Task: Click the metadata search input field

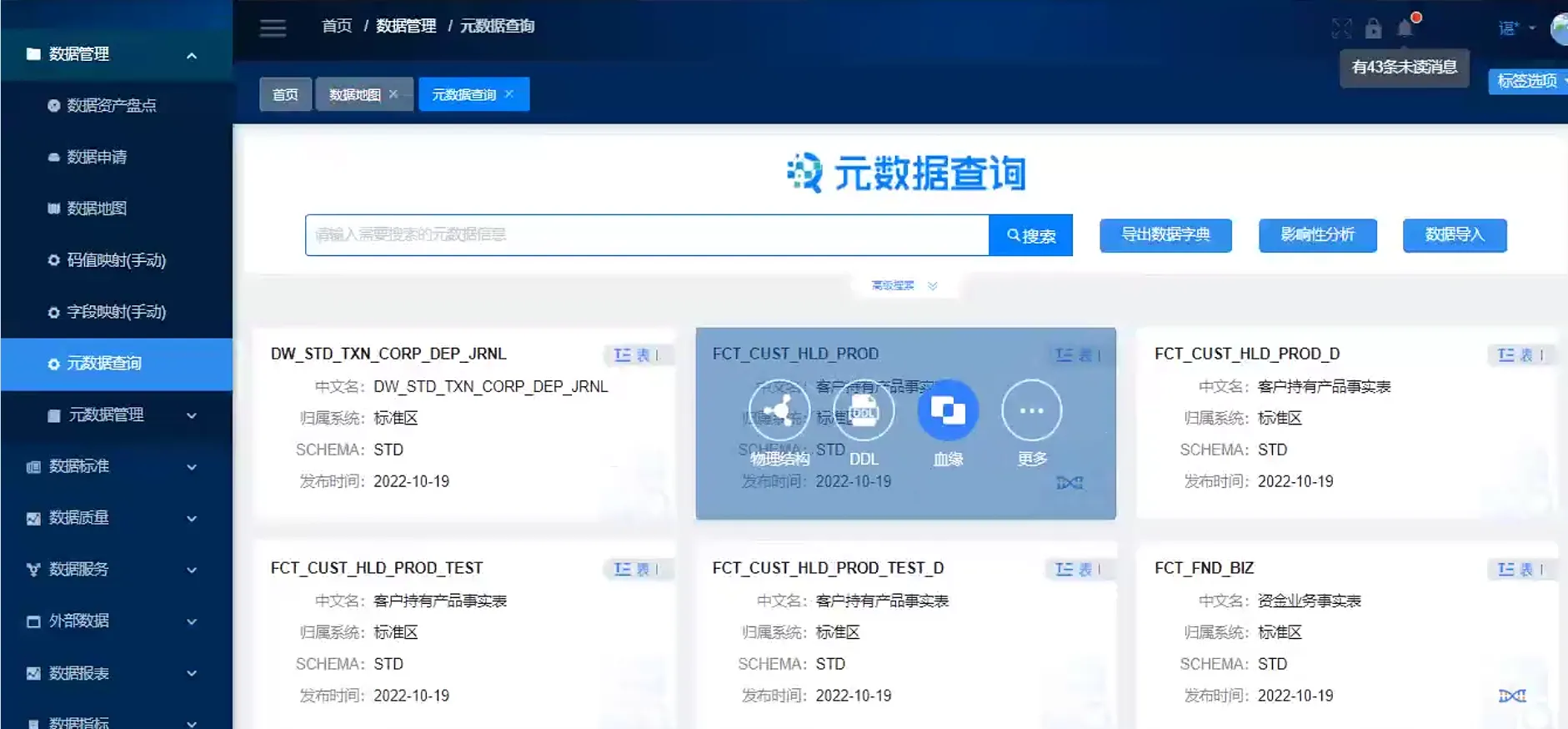Action: tap(646, 235)
